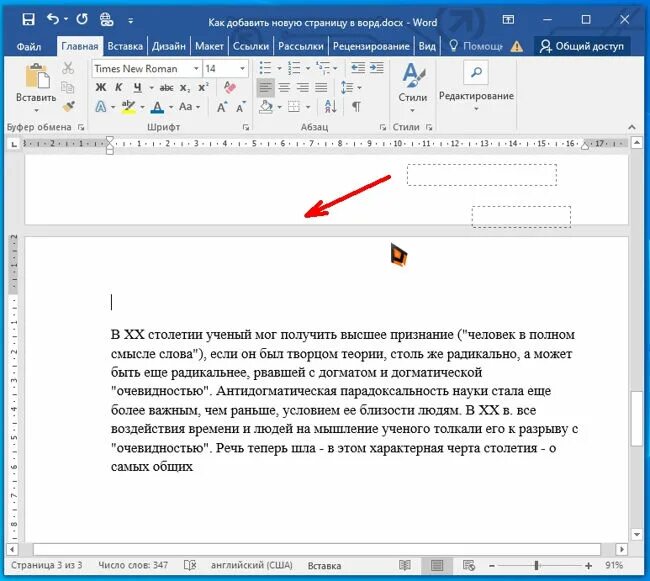Adjust the zoom slider handle
The image size is (650, 581).
(536, 565)
